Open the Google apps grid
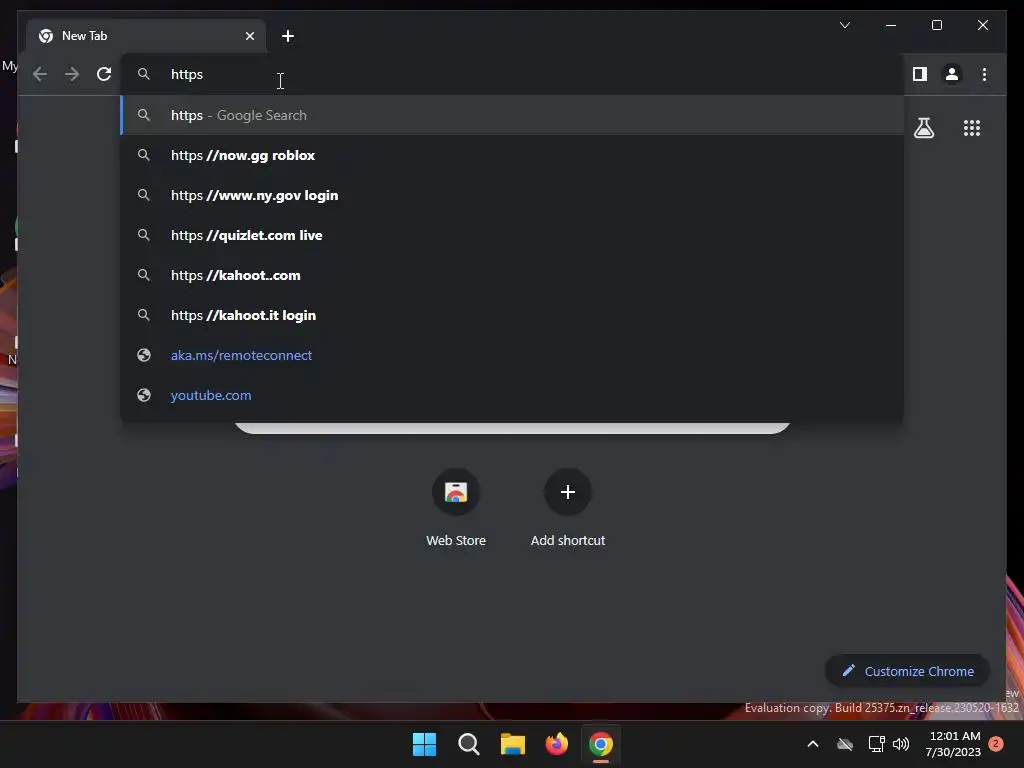This screenshot has width=1024, height=768. pos(972,128)
